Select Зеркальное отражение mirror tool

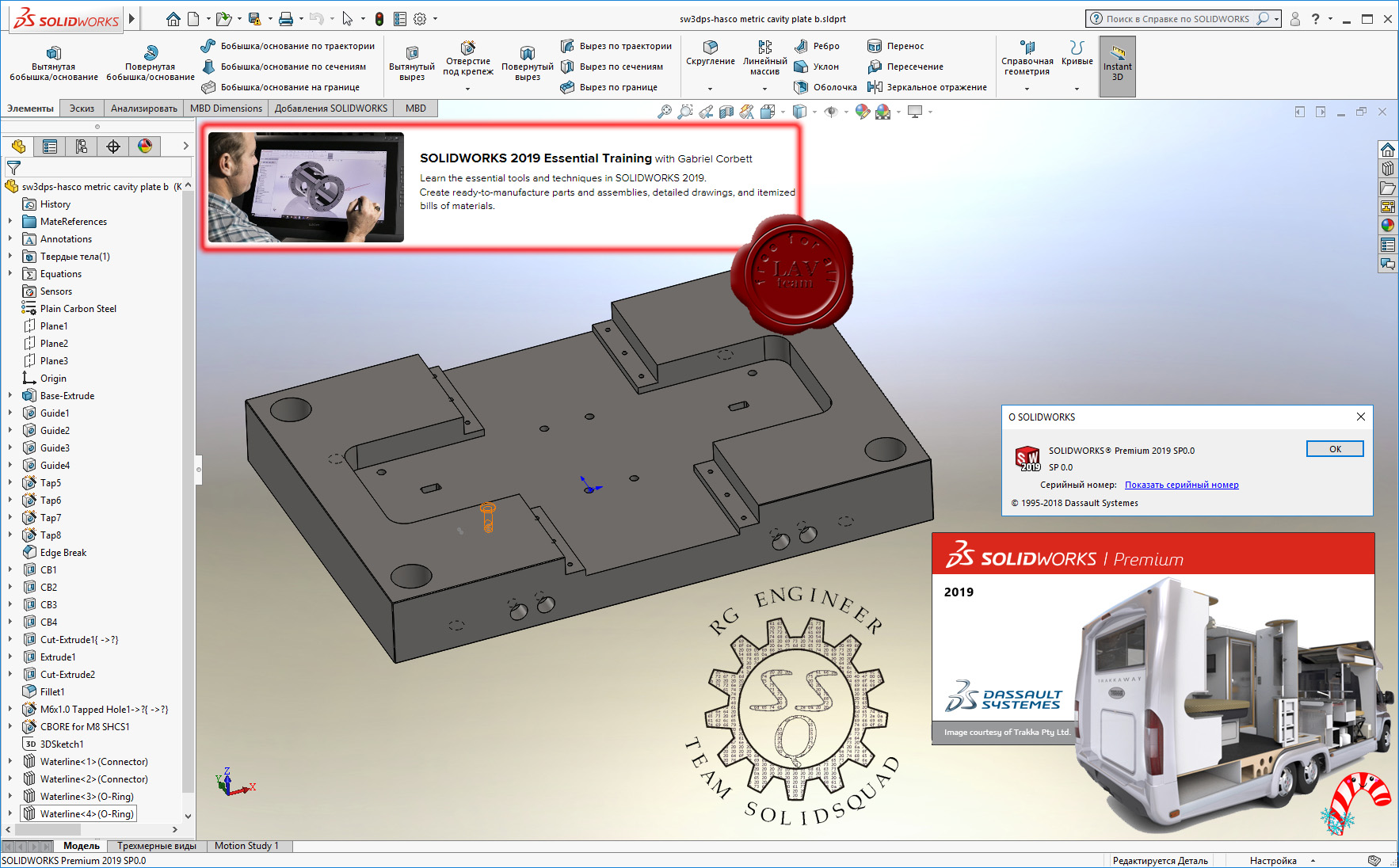[x=927, y=87]
